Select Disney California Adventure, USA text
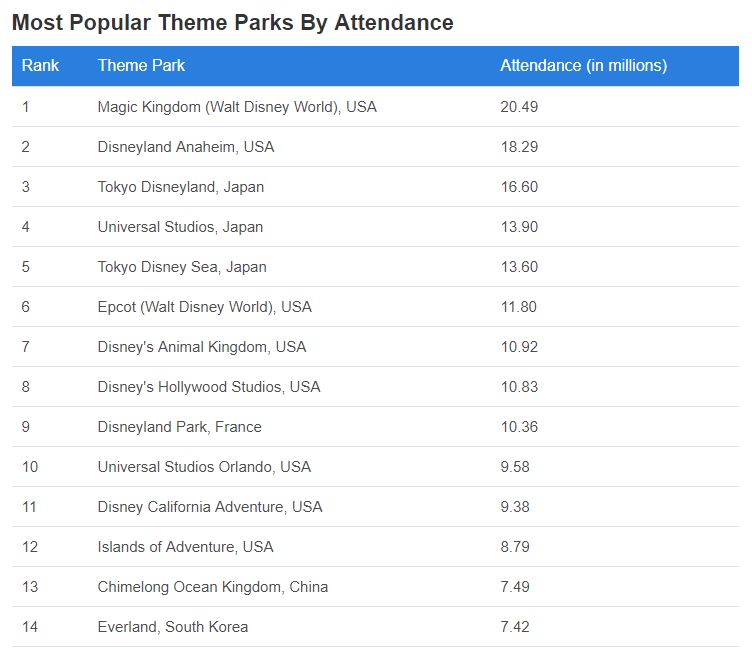The image size is (752, 653). pos(210,507)
